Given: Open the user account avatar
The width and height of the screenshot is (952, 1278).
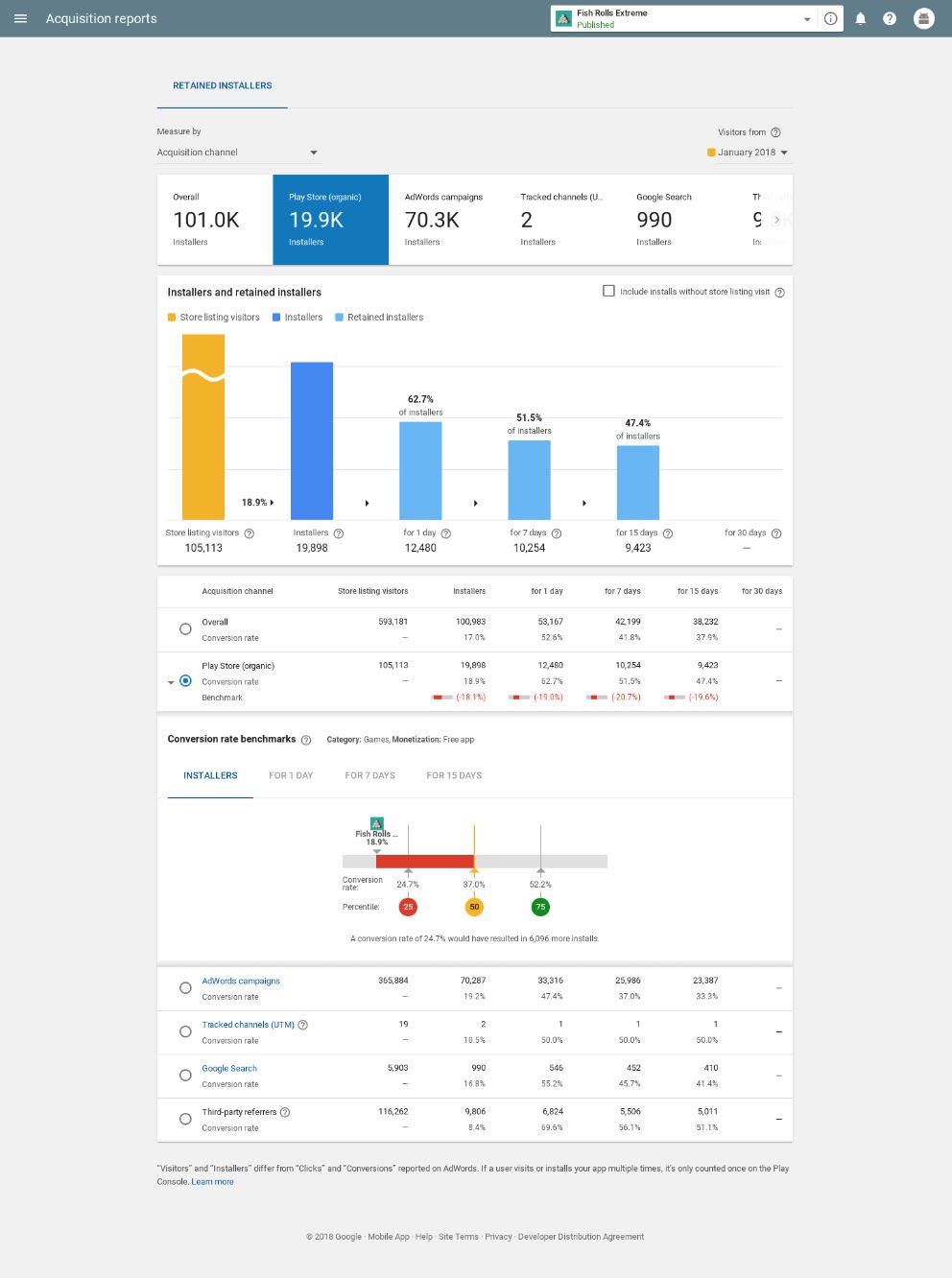Looking at the screenshot, I should point(924,18).
